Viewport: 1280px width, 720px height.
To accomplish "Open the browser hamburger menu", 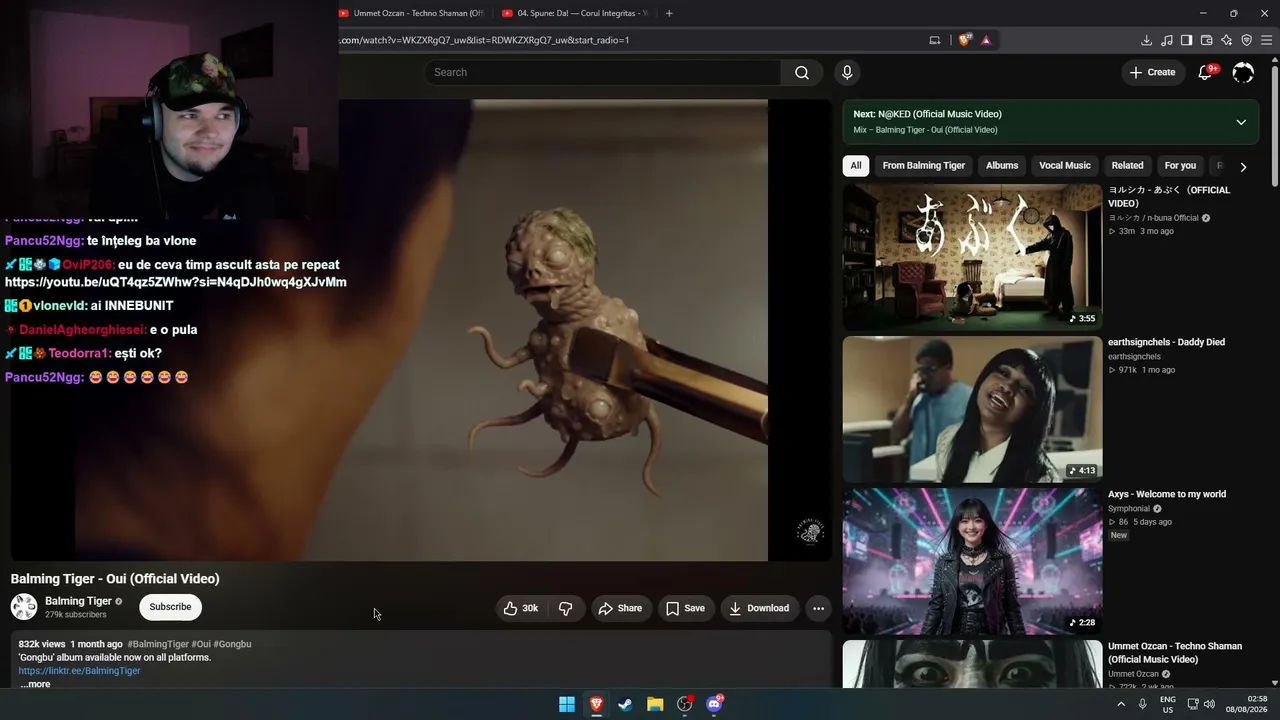I will (x=1267, y=40).
